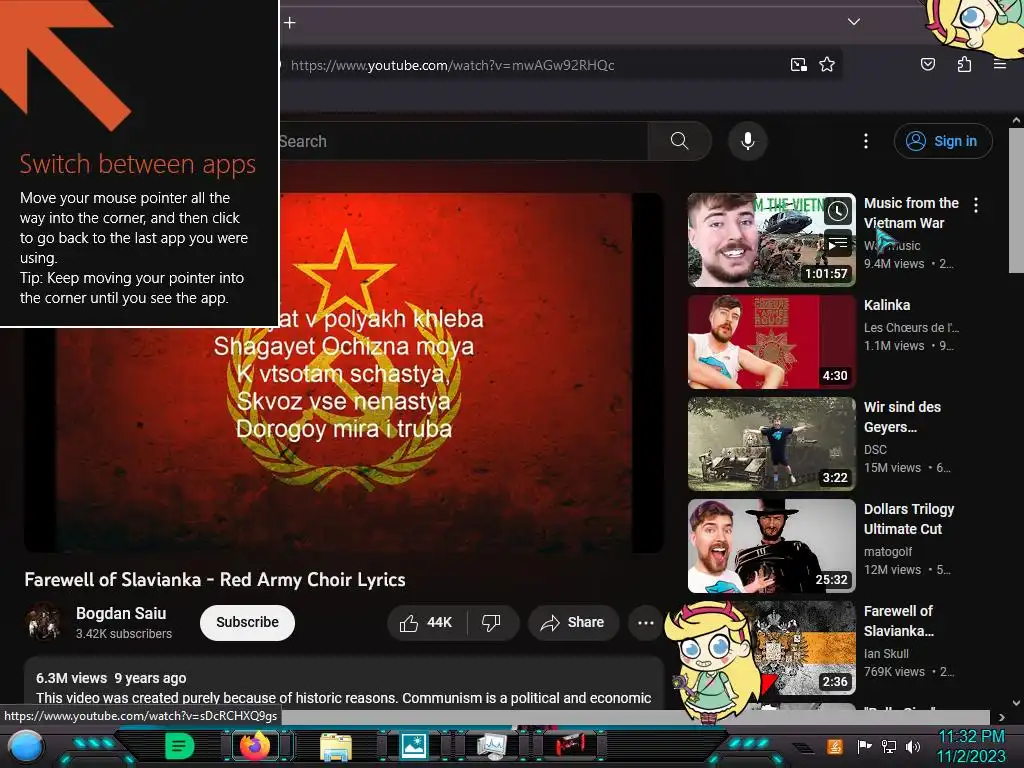Open the orange Java tray icon
Screen dimensions: 1024x768
[834, 746]
